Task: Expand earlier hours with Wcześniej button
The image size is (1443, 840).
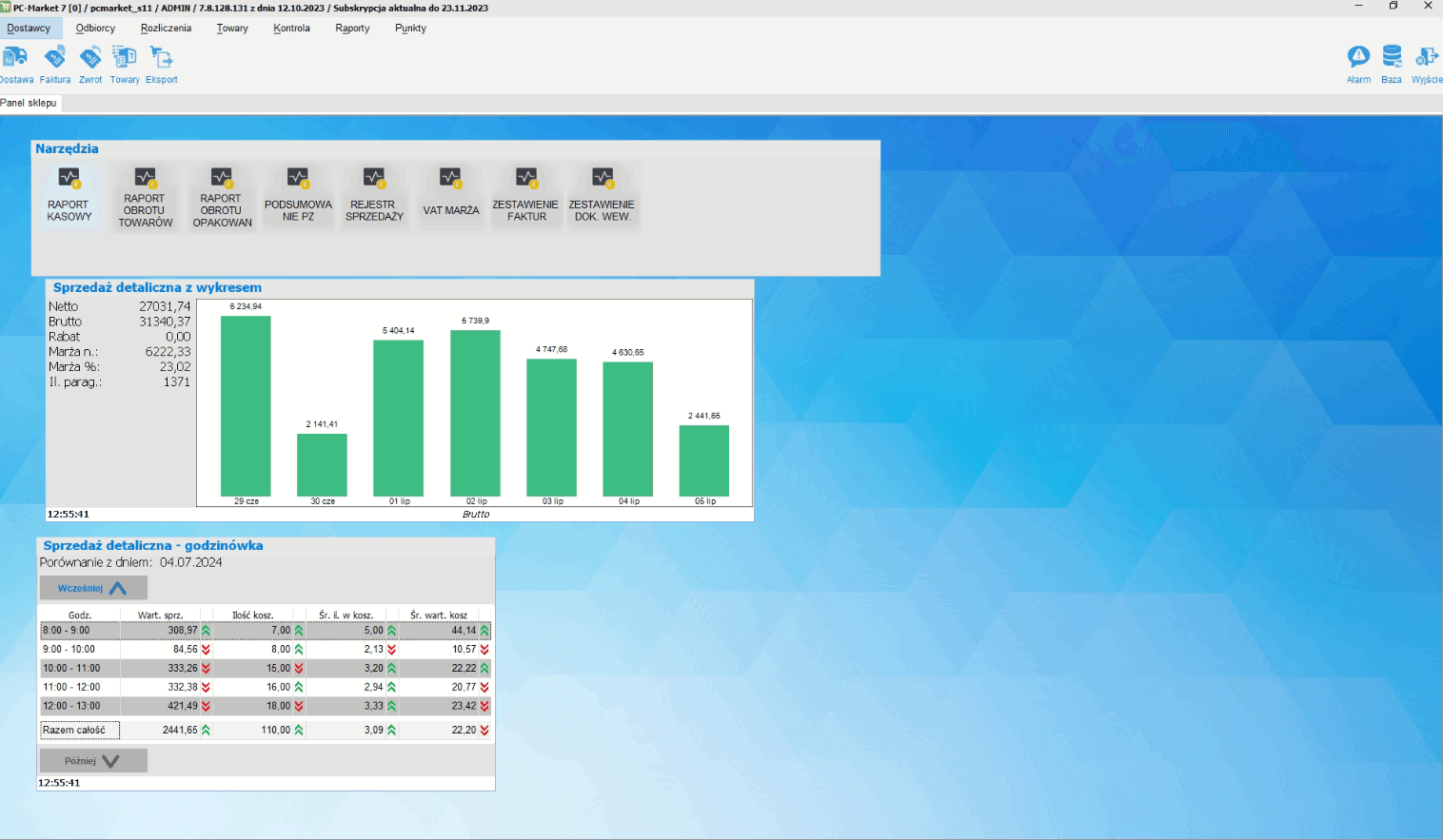Action: coord(93,588)
